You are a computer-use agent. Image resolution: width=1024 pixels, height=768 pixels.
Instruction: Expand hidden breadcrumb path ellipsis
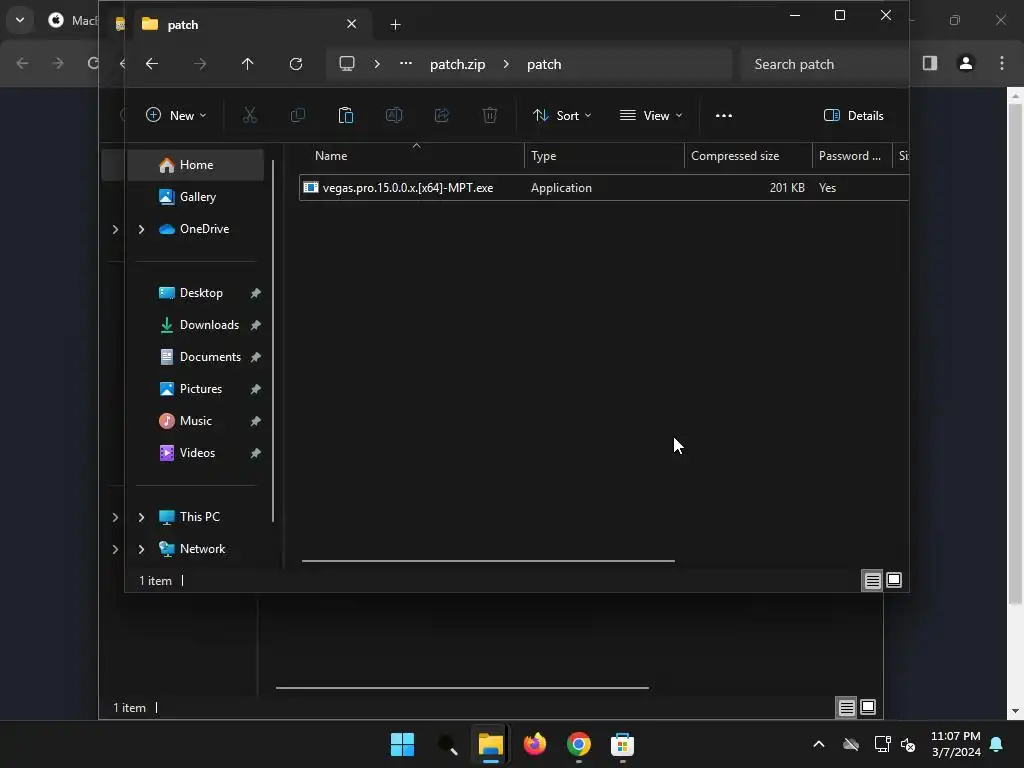(x=406, y=64)
